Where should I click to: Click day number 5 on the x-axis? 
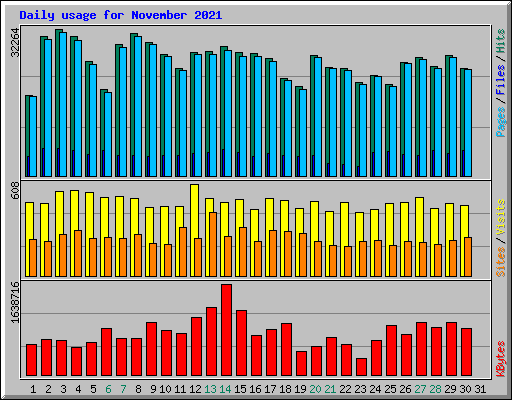click(93, 389)
